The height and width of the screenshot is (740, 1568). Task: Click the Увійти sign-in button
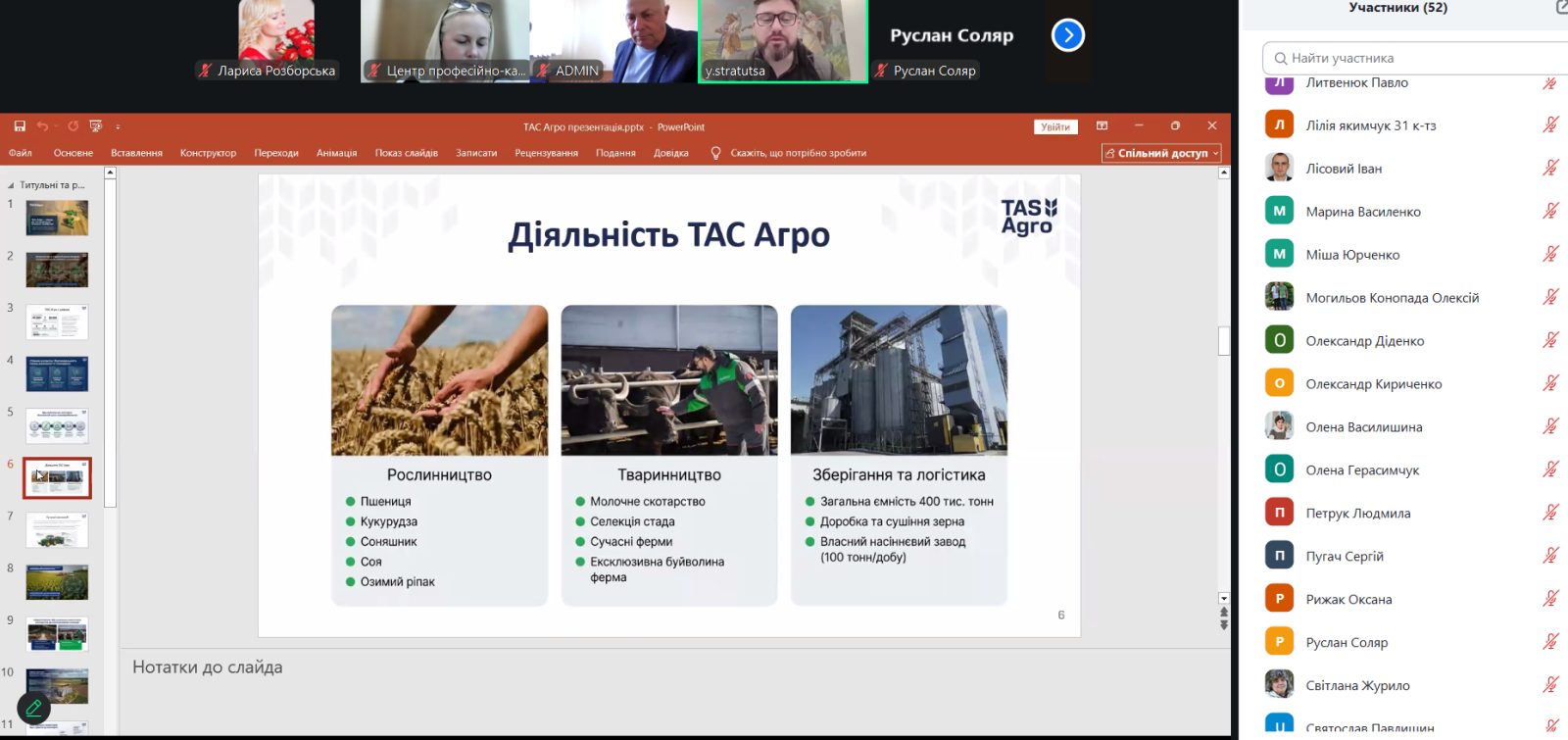1055,126
